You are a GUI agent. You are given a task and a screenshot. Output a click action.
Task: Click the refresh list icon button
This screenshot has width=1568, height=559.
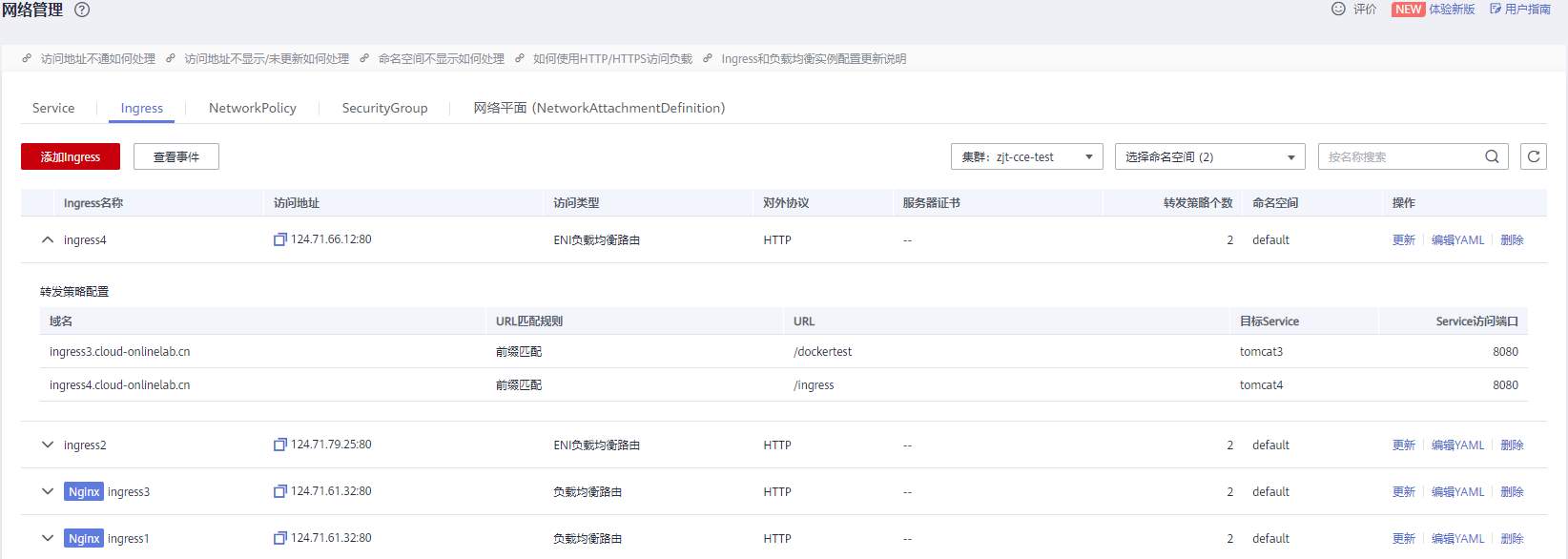(1534, 156)
